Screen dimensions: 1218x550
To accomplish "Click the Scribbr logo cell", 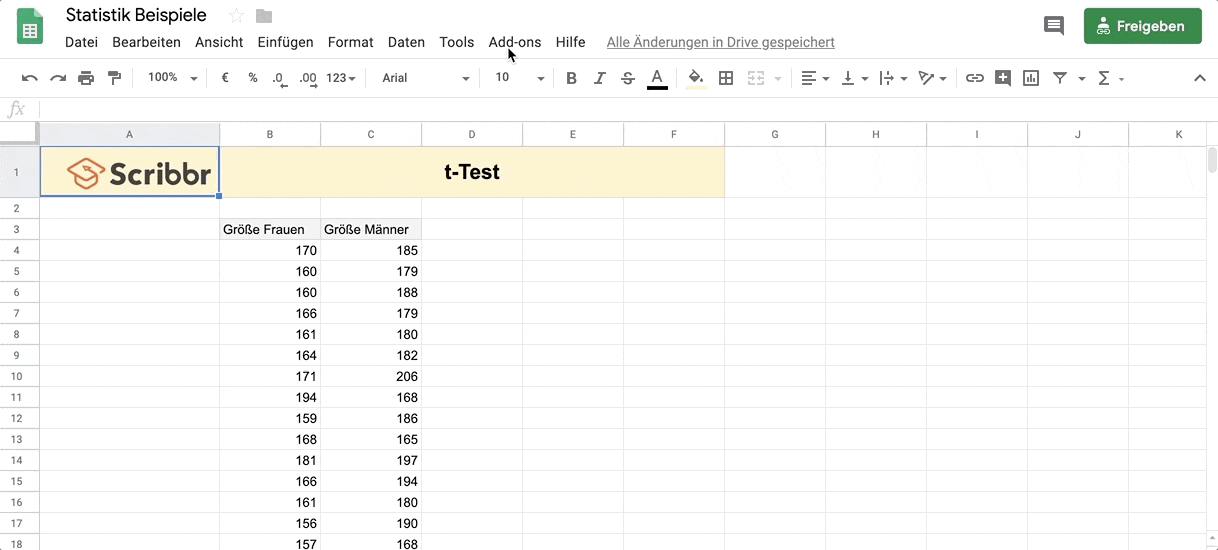I will pyautogui.click(x=130, y=172).
